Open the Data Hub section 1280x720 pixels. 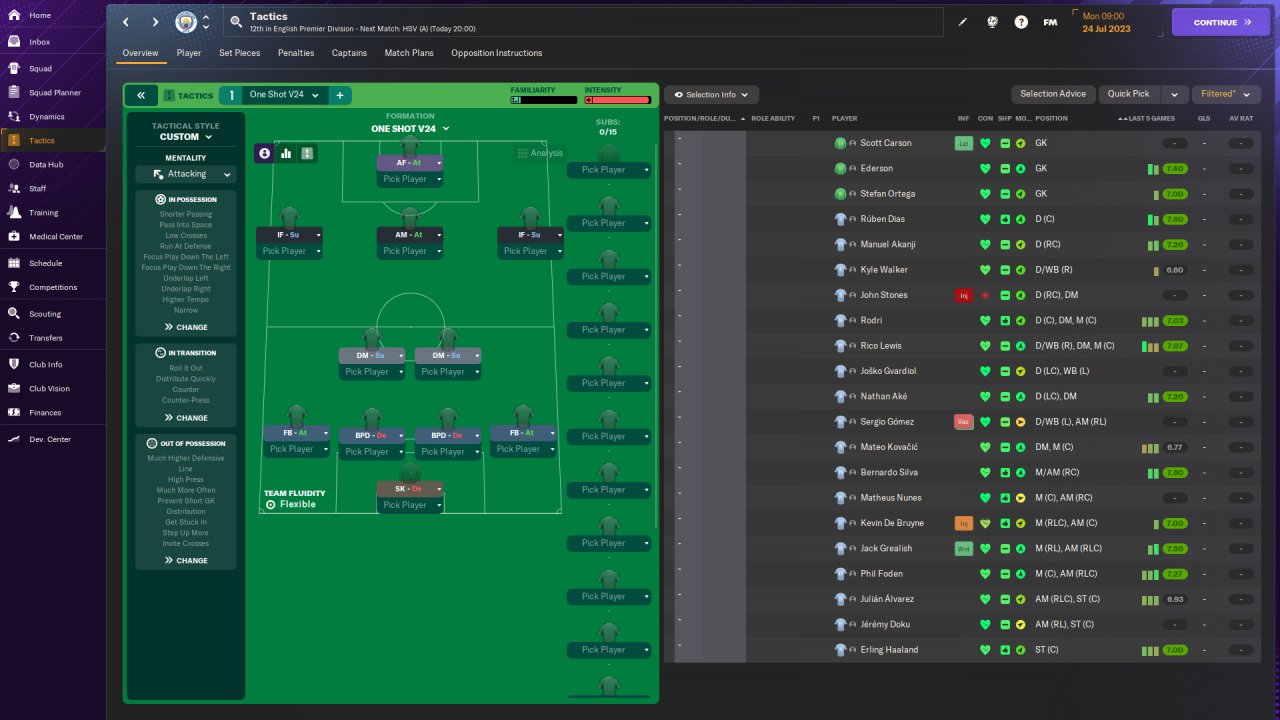pyautogui.click(x=46, y=164)
